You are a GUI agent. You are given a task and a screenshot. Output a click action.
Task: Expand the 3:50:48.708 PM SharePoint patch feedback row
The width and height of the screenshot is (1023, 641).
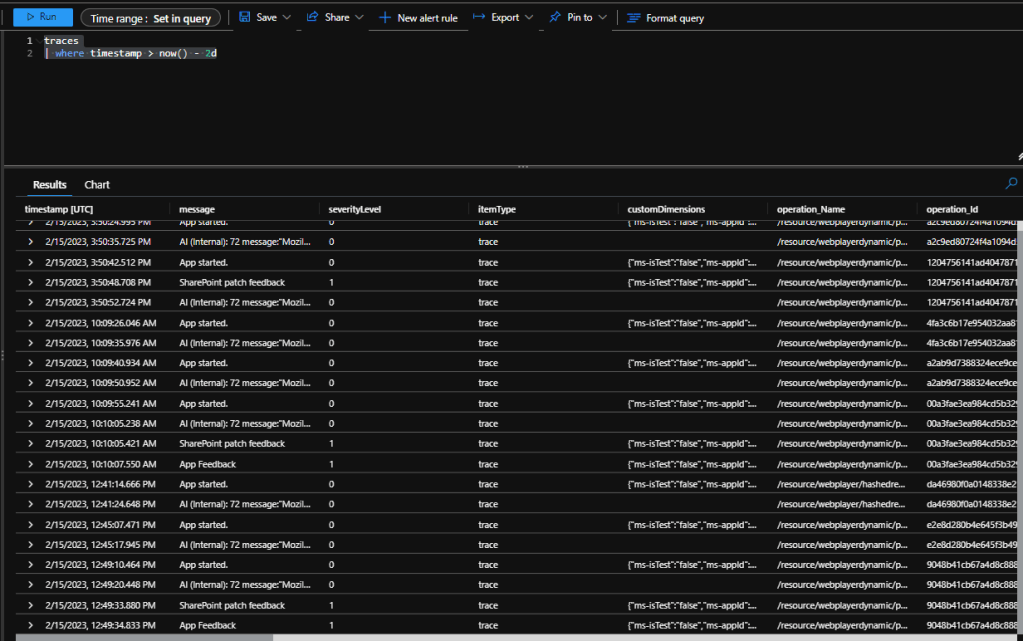(x=31, y=282)
